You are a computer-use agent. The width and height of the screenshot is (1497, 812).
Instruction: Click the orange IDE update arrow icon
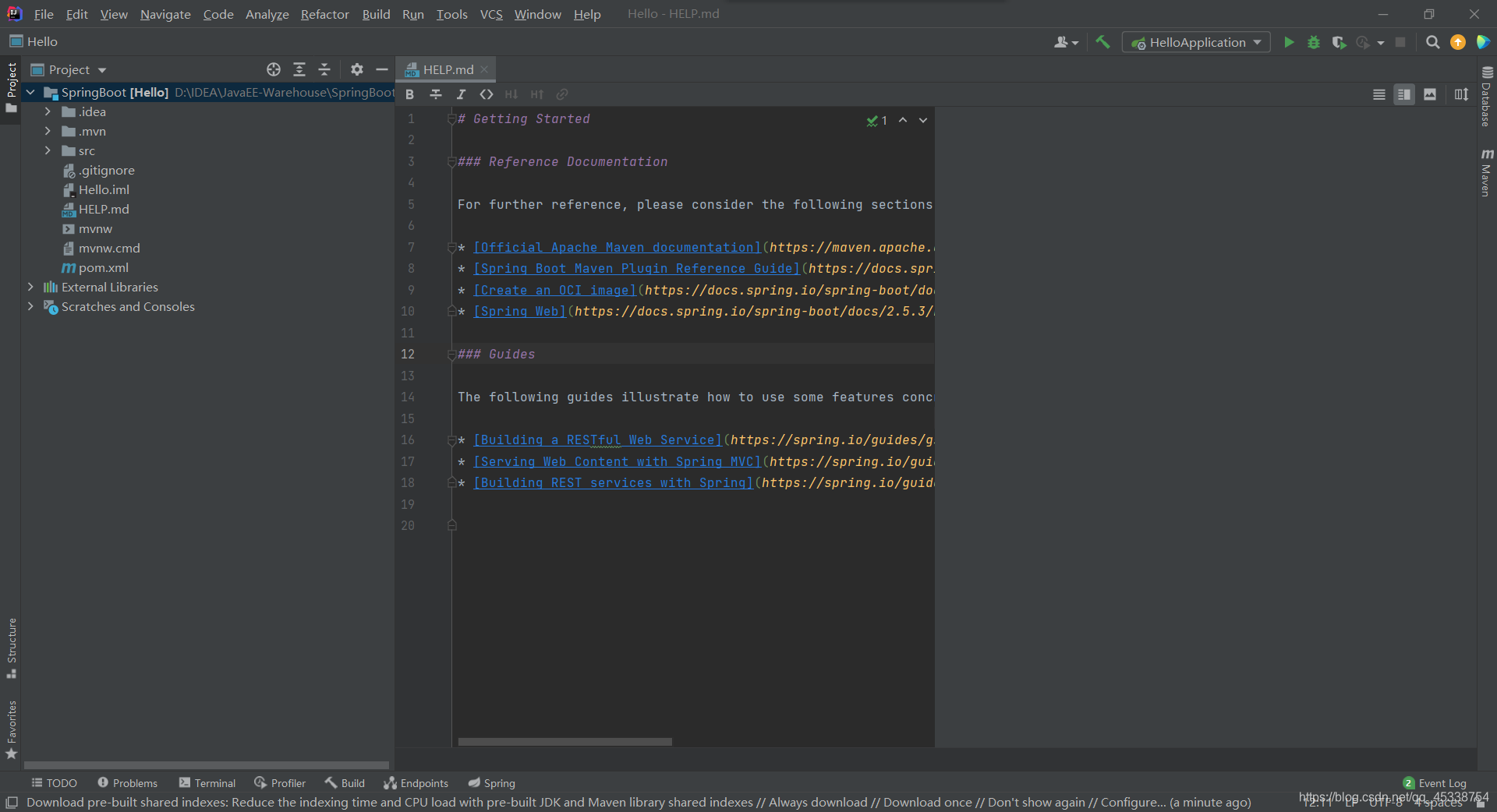click(x=1458, y=42)
